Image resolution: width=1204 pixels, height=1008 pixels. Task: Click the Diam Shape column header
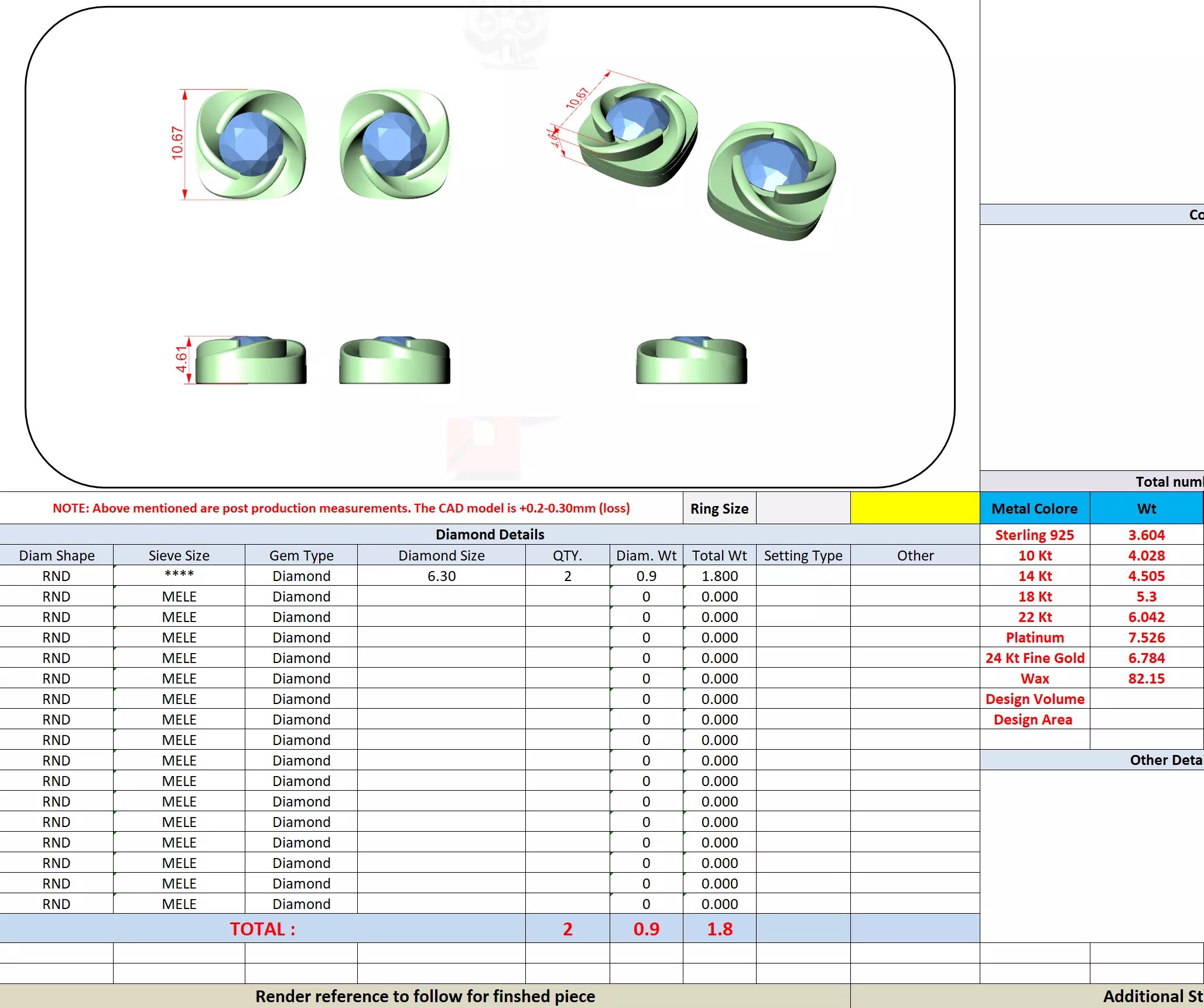coord(57,555)
